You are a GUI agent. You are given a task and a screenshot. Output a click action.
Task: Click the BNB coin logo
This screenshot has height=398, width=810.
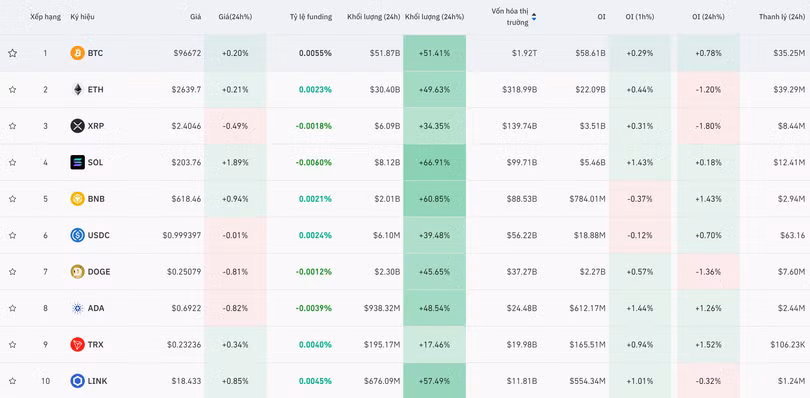[77, 199]
